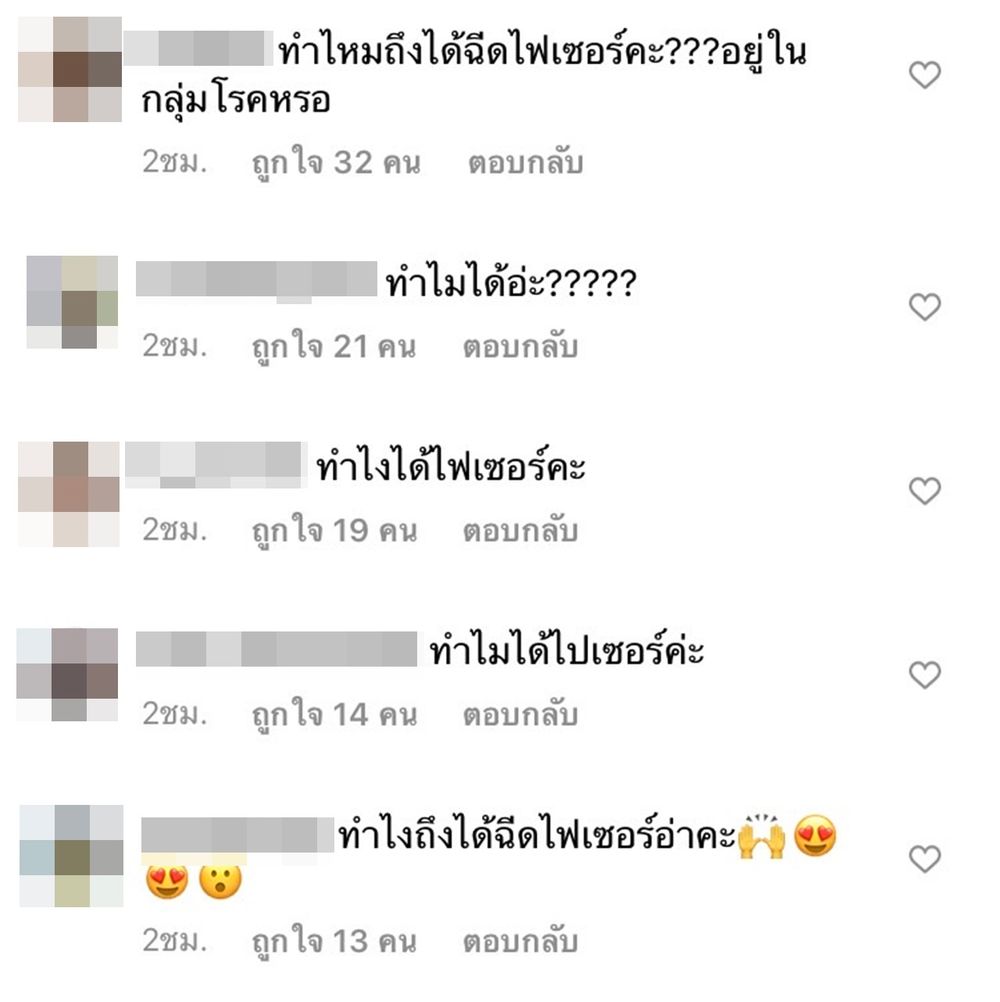Screen dimensions: 1000x1002
Task: Open the ถูกใจ 21 คน likes list
Action: pos(334,348)
